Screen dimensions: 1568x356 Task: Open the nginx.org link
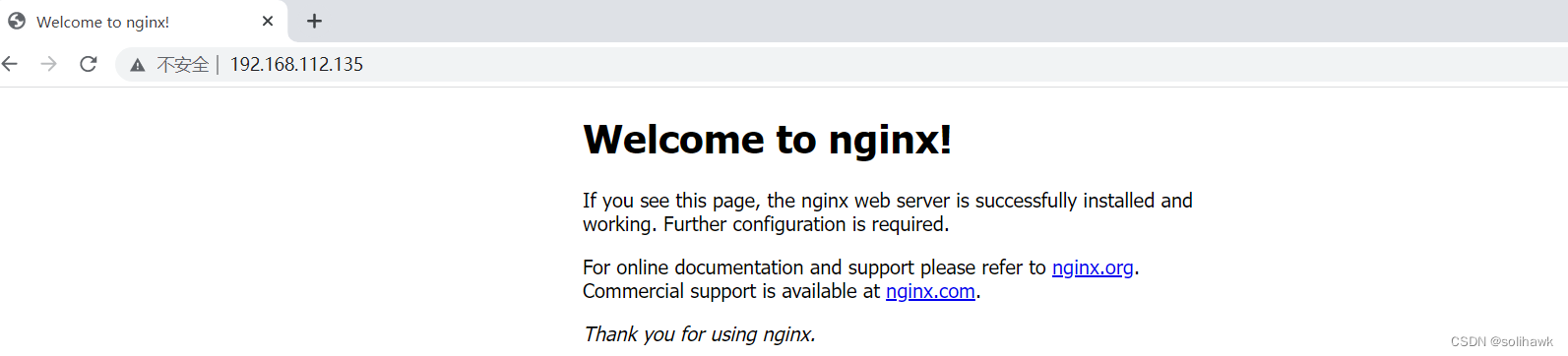coord(1093,267)
